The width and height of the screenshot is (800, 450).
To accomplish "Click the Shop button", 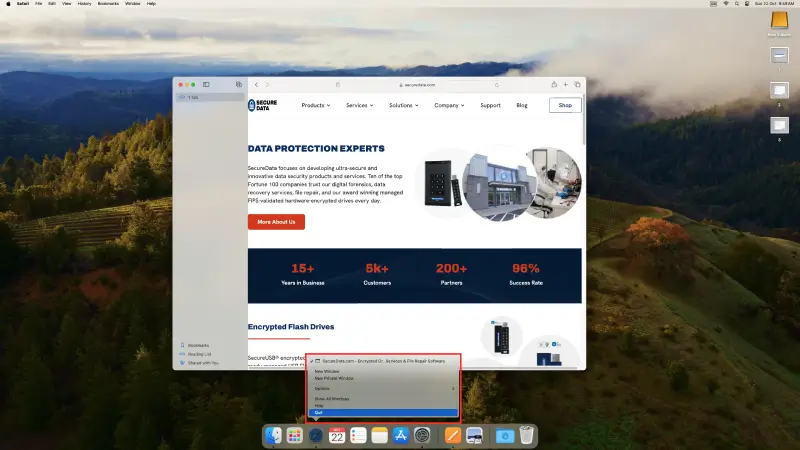I will tap(565, 105).
